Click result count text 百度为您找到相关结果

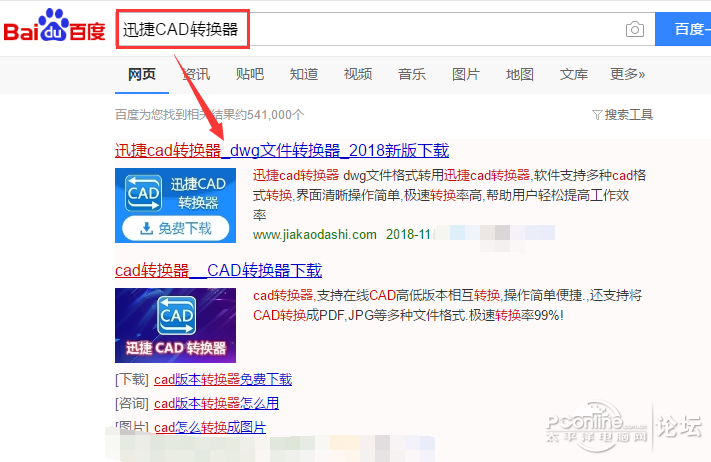(209, 114)
